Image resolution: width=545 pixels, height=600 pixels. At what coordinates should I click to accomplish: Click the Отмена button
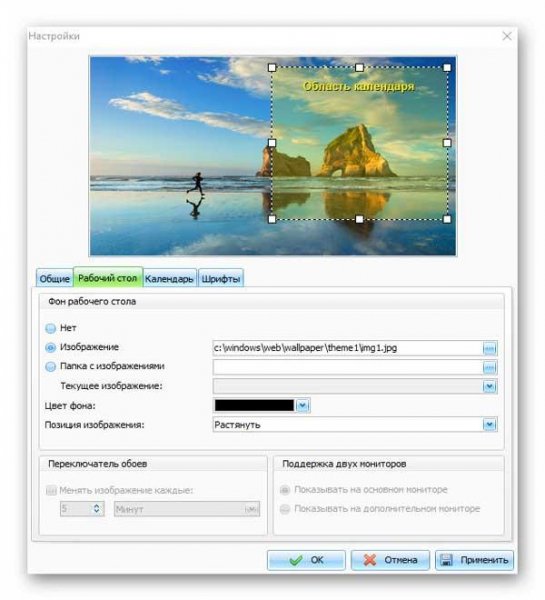390,560
